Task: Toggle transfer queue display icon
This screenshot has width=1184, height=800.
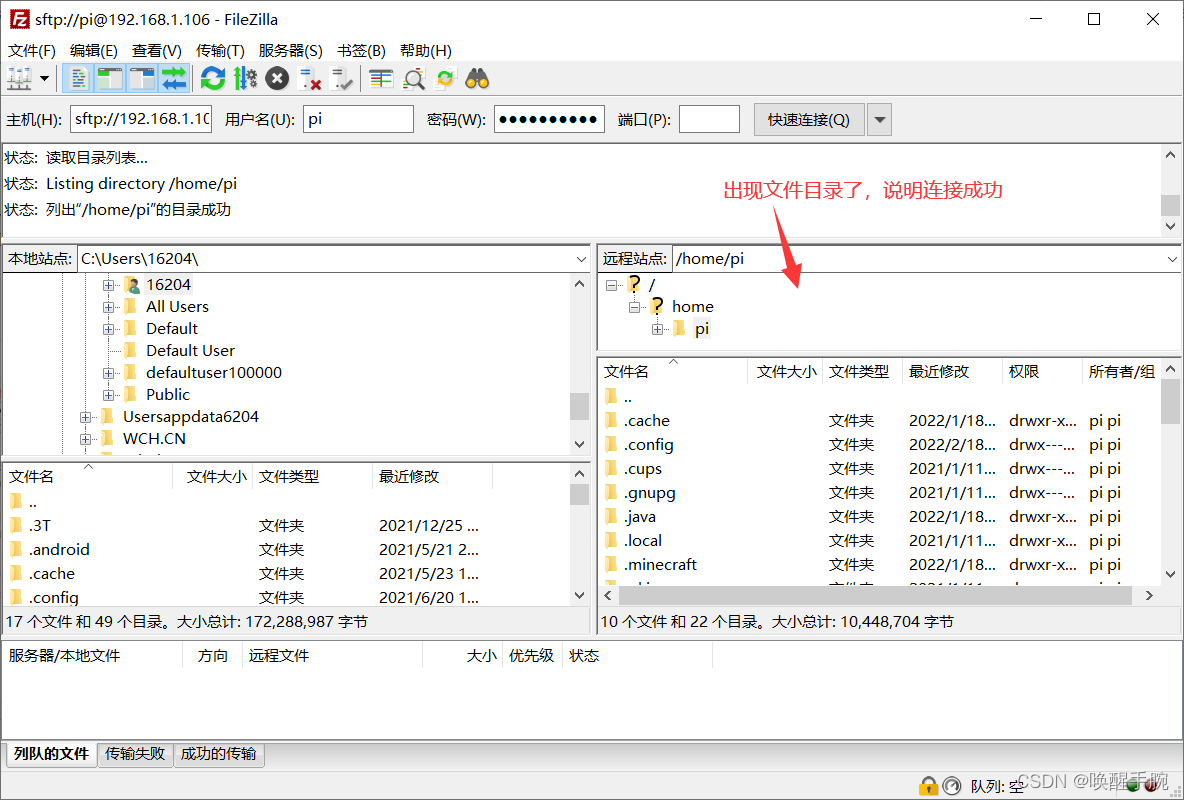Action: [174, 79]
